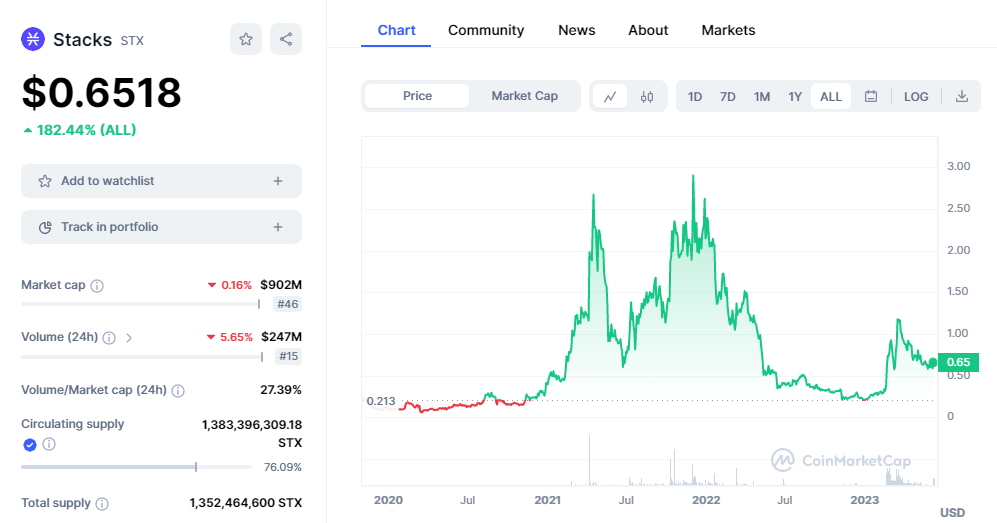Image resolution: width=997 pixels, height=523 pixels.
Task: Click the Volume (24h) progress bar
Action: pos(142,357)
